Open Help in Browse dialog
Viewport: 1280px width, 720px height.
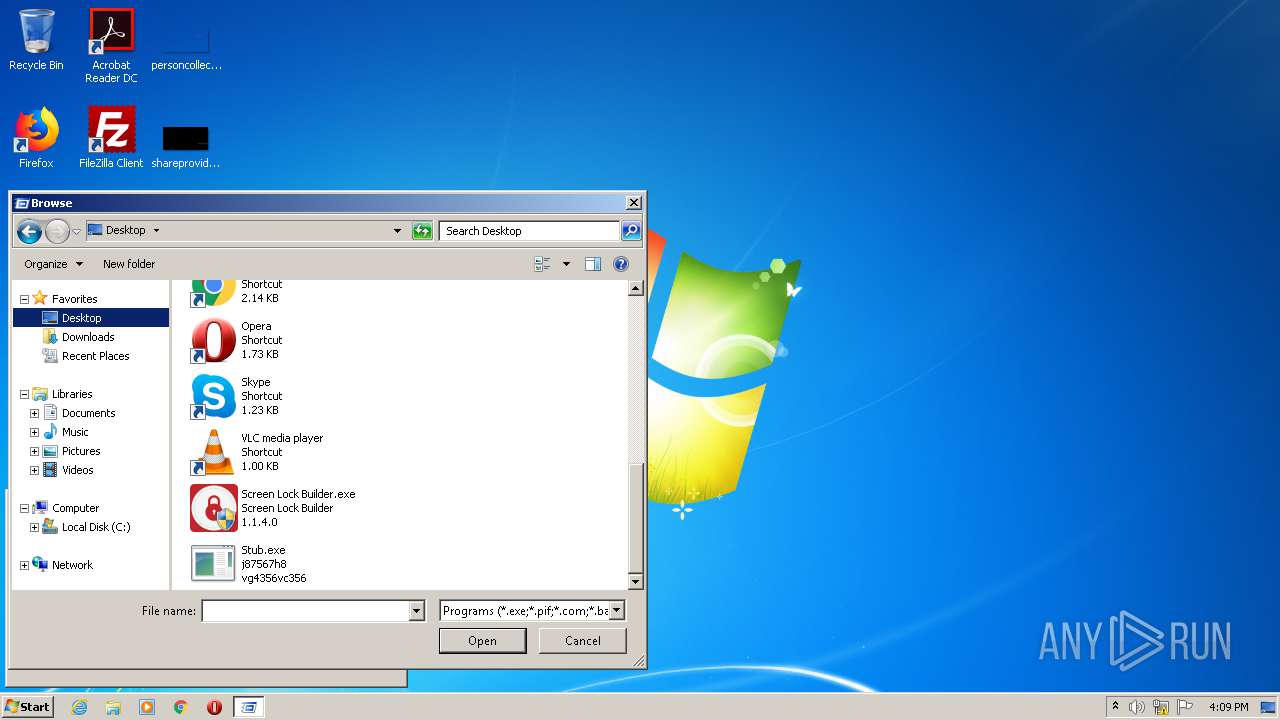click(621, 264)
